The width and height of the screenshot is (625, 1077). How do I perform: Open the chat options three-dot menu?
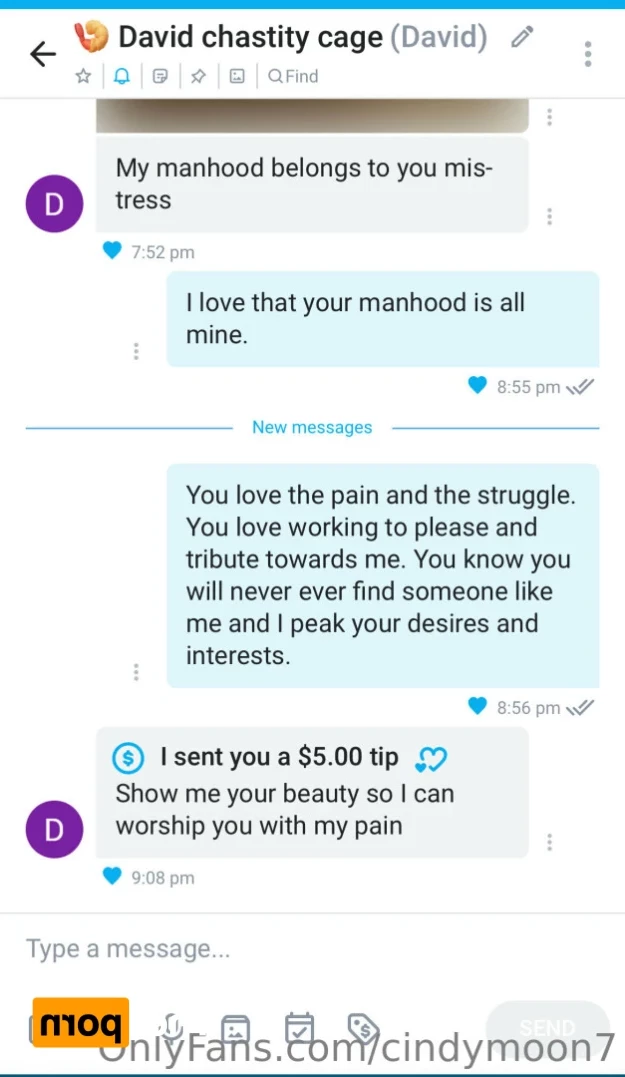588,53
